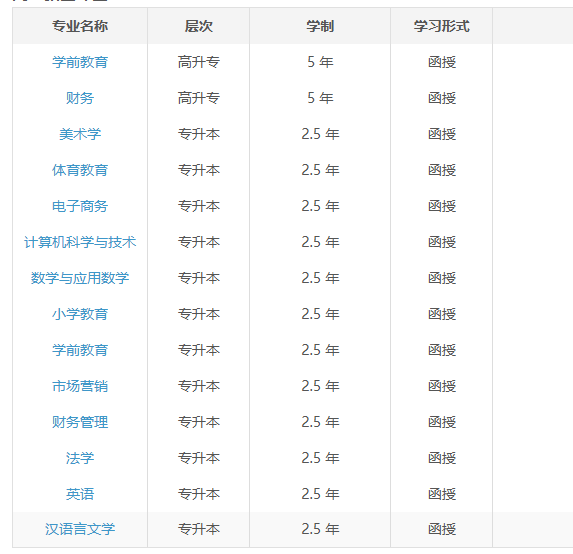Select 专升本 in the 市场营销 row
This screenshot has height=554, width=573.
click(198, 386)
